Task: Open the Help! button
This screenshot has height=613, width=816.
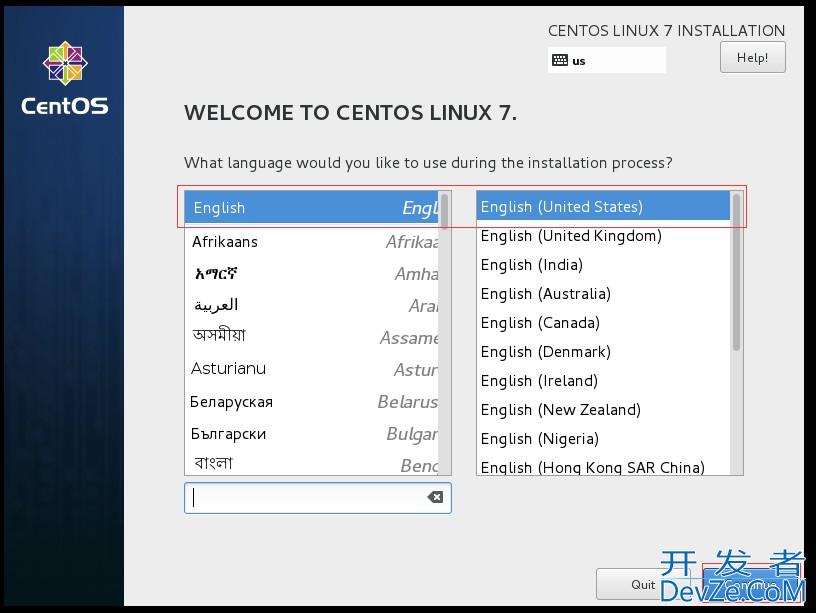Action: pos(753,57)
